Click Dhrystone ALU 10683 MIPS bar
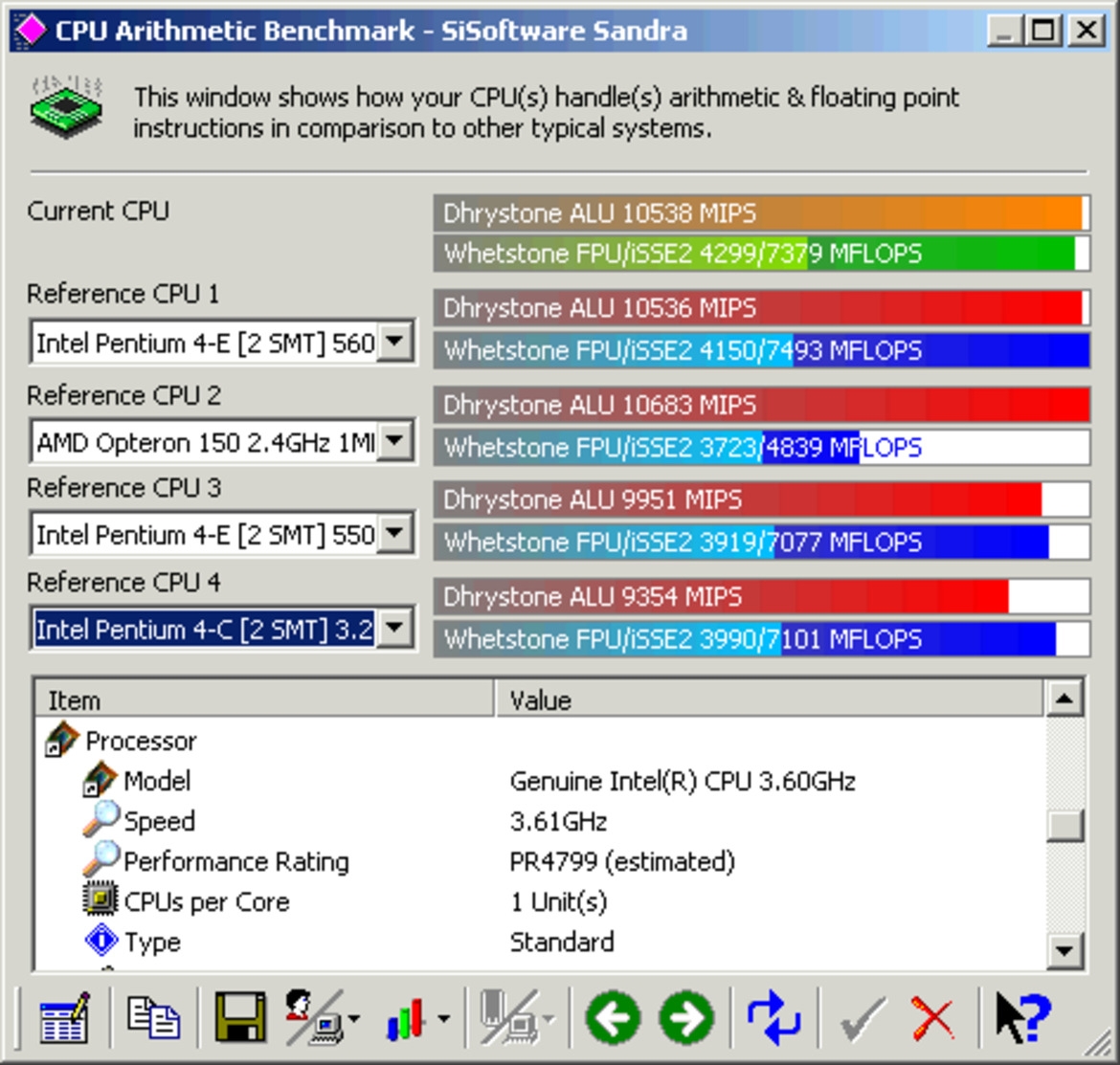This screenshot has width=1120, height=1065. 761,405
